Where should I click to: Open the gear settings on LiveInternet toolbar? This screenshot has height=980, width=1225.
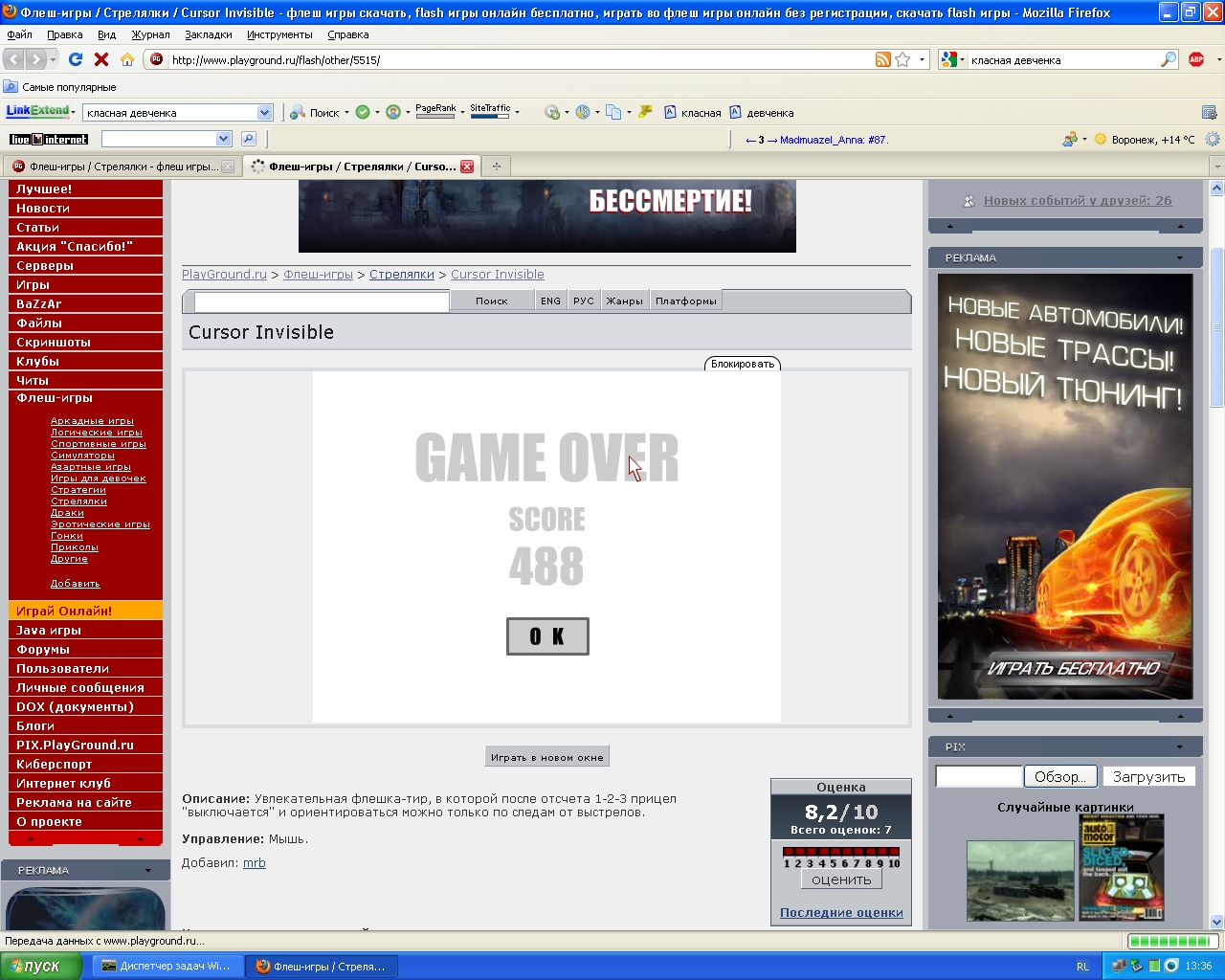1213,139
